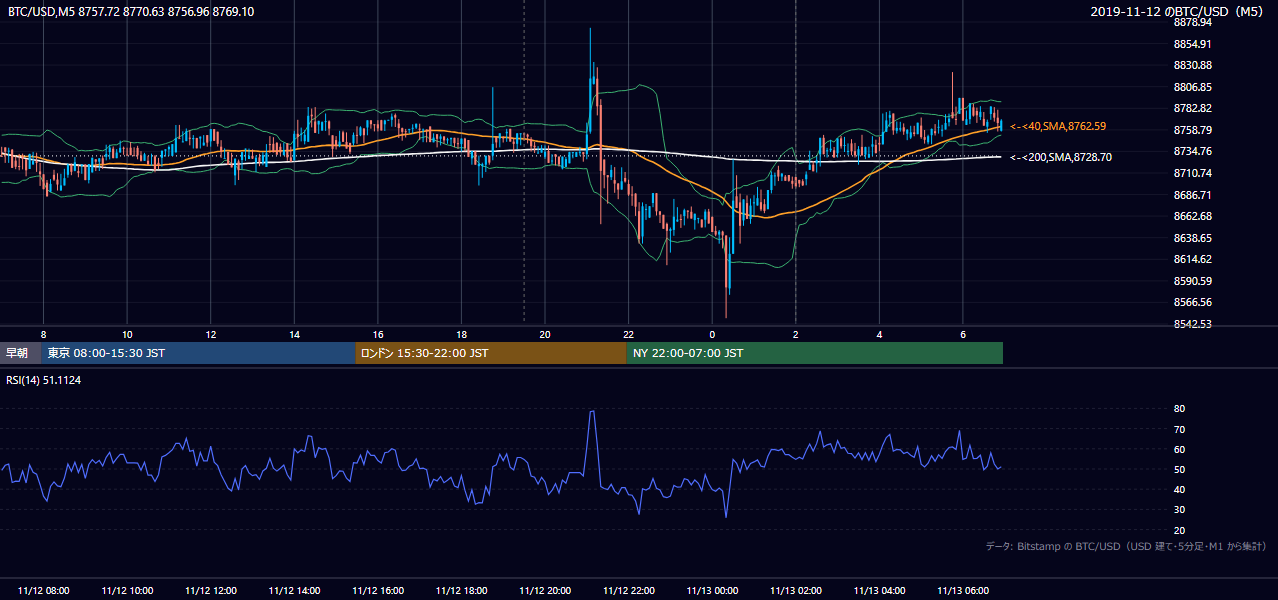The image size is (1278, 600).
Task: Click RSI scale value 40
Action: [1179, 489]
